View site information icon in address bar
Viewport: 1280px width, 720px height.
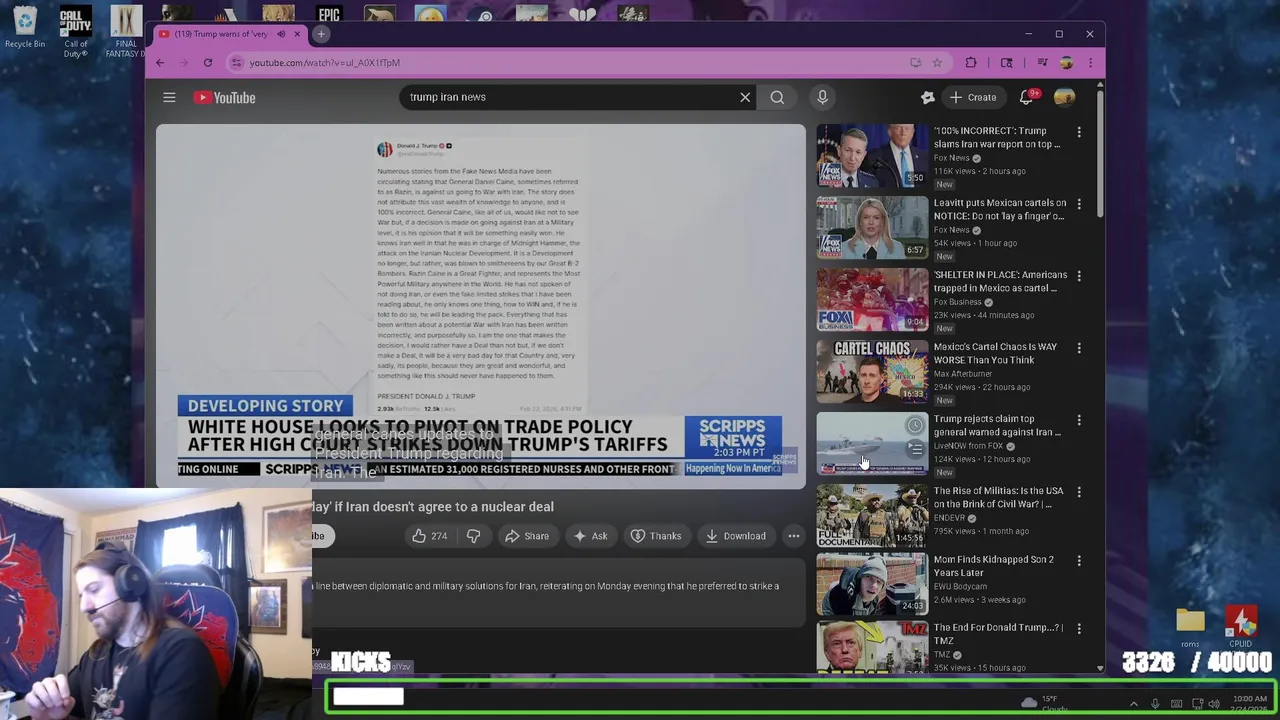tap(237, 62)
